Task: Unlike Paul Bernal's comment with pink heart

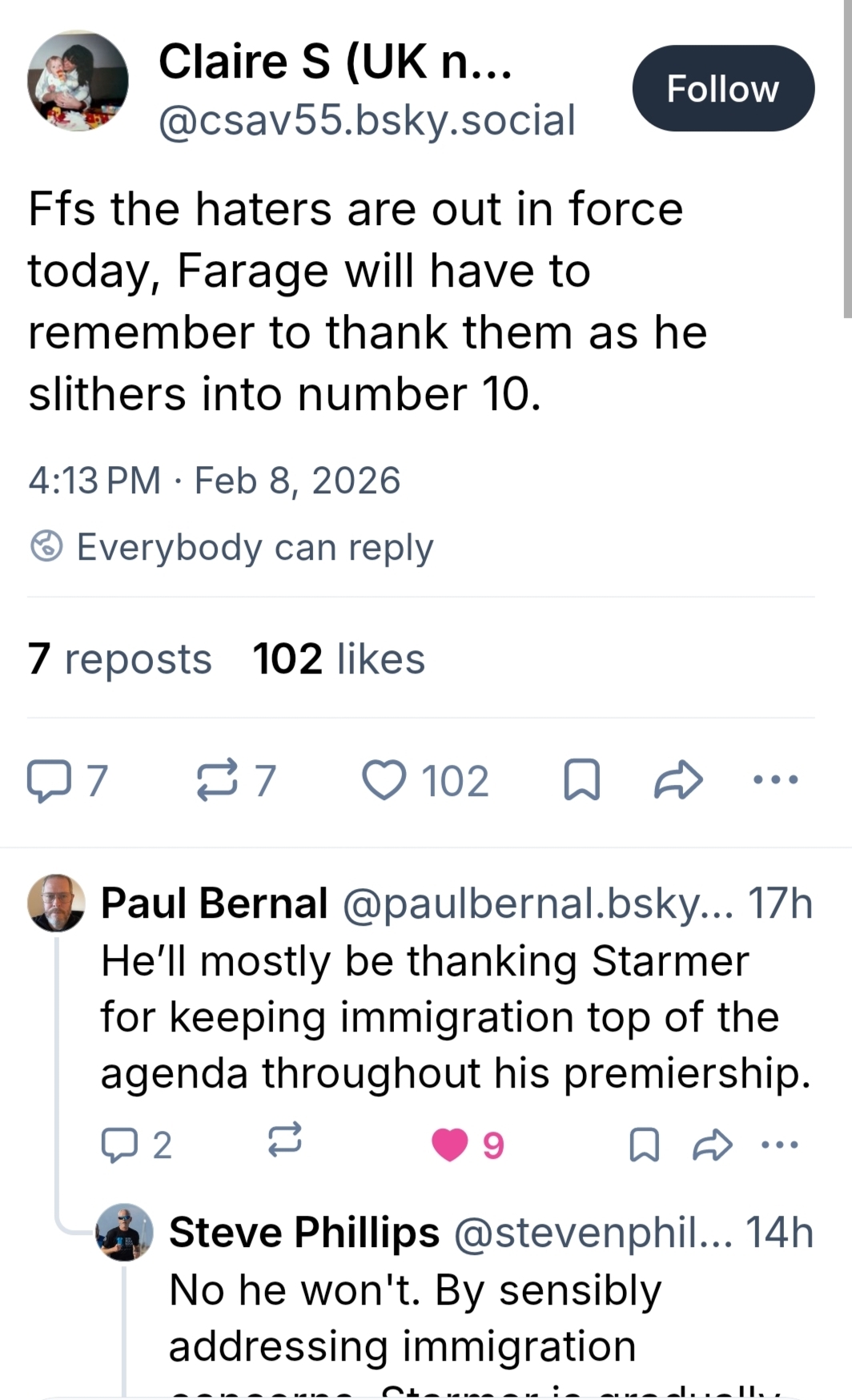Action: (x=450, y=1145)
